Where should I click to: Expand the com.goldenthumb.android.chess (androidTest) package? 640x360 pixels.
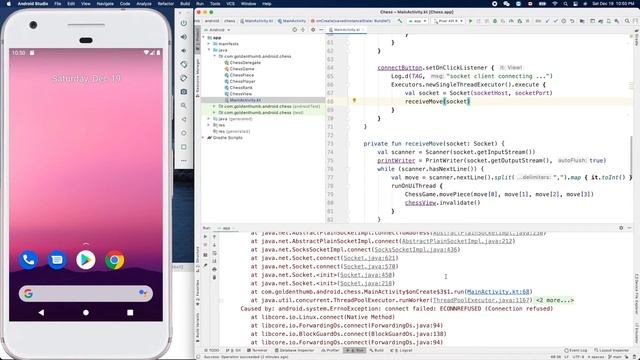point(214,106)
